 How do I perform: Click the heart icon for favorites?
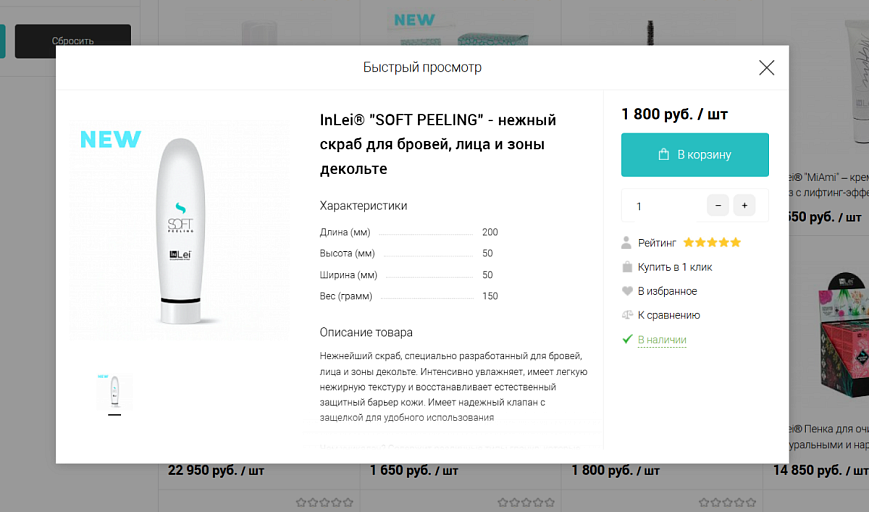627,291
